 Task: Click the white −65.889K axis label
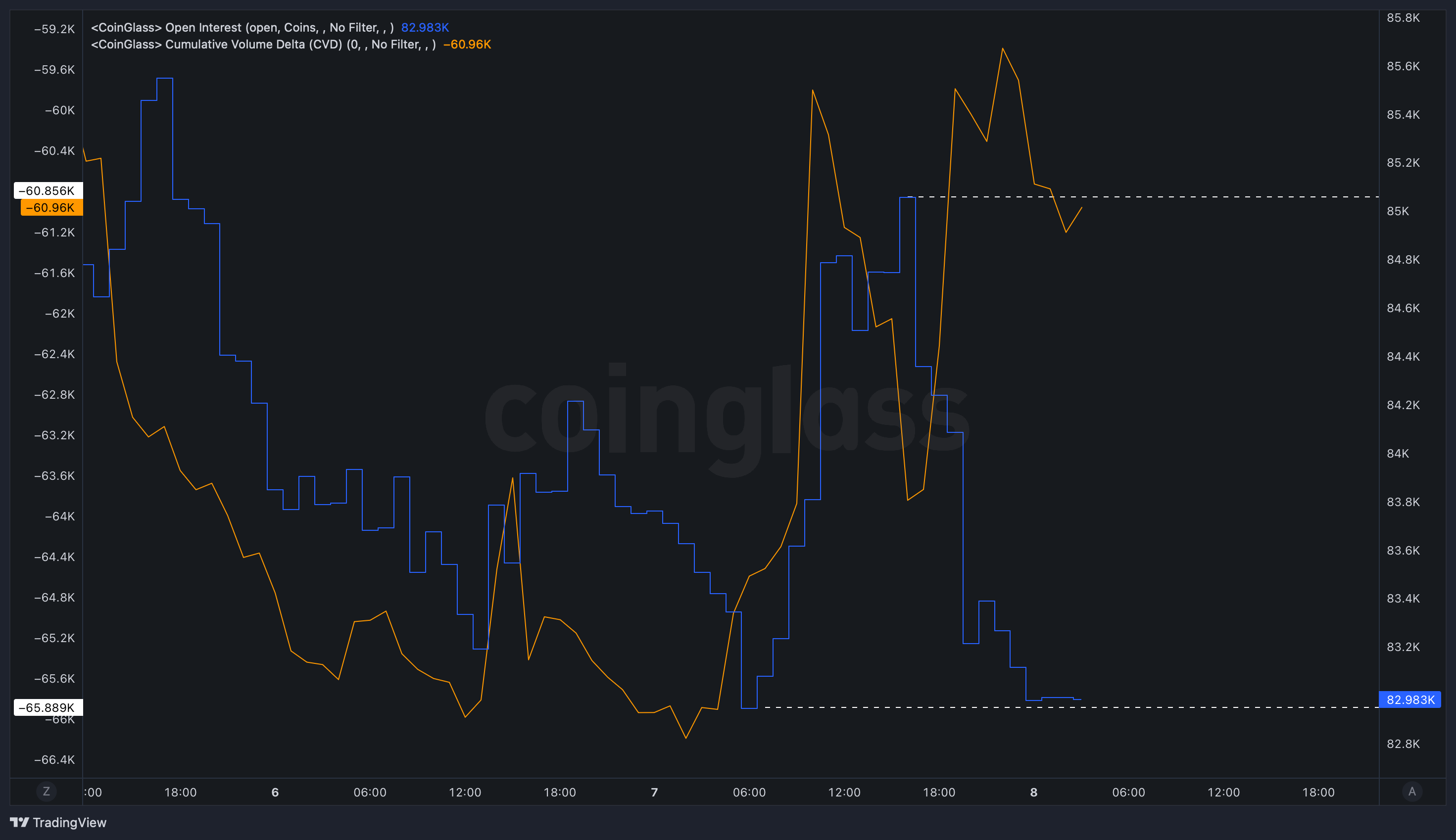click(48, 707)
